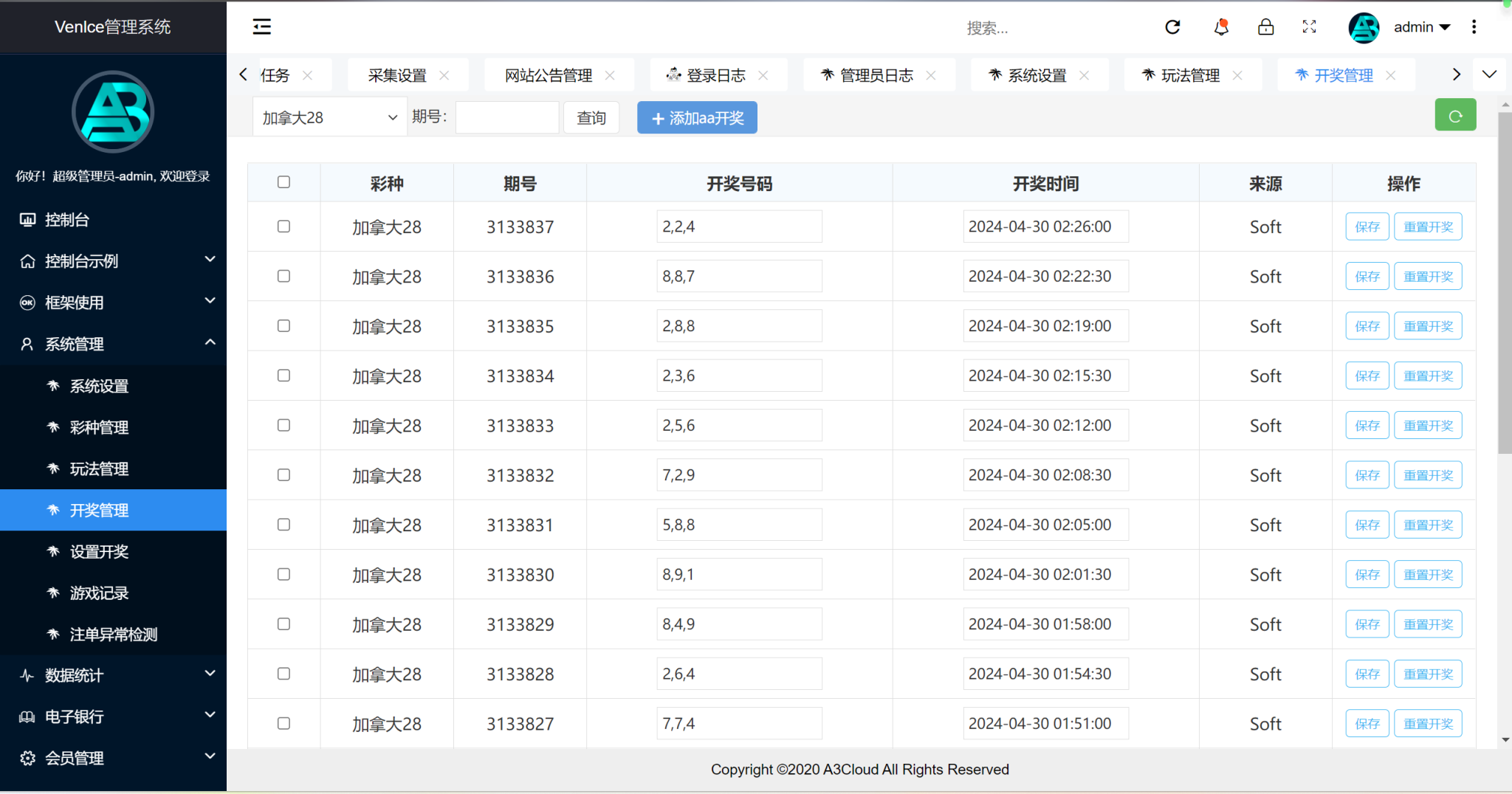Viewport: 1512px width, 794px height.
Task: Click the 添加aa开奖 button
Action: coord(697,118)
